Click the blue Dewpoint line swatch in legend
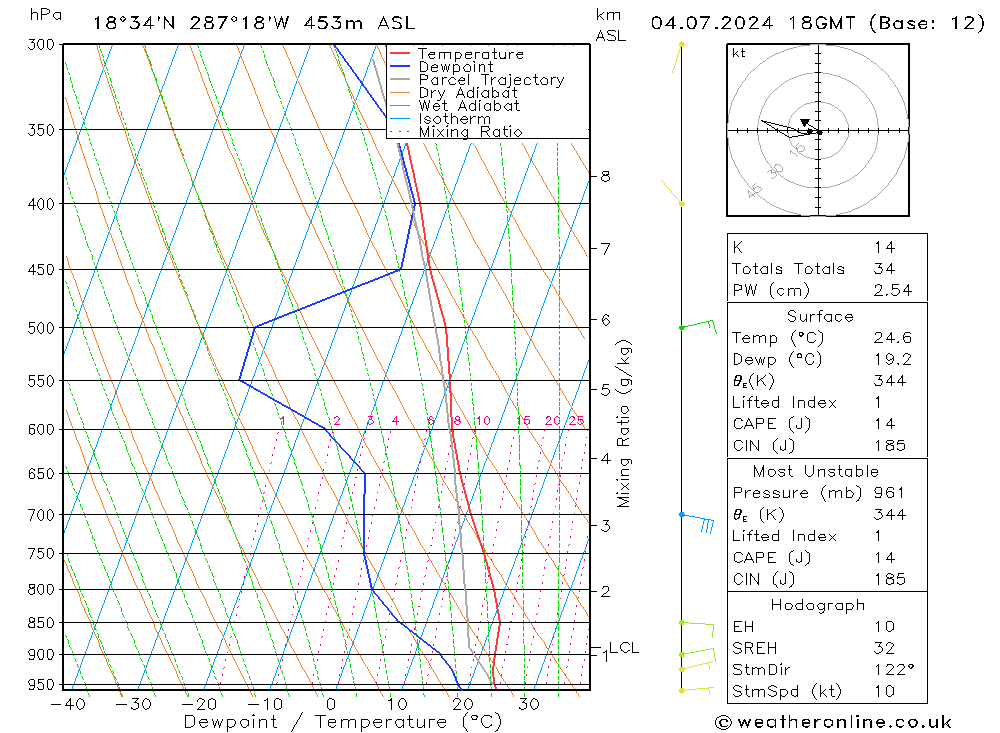The image size is (1000, 733). pyautogui.click(x=400, y=66)
